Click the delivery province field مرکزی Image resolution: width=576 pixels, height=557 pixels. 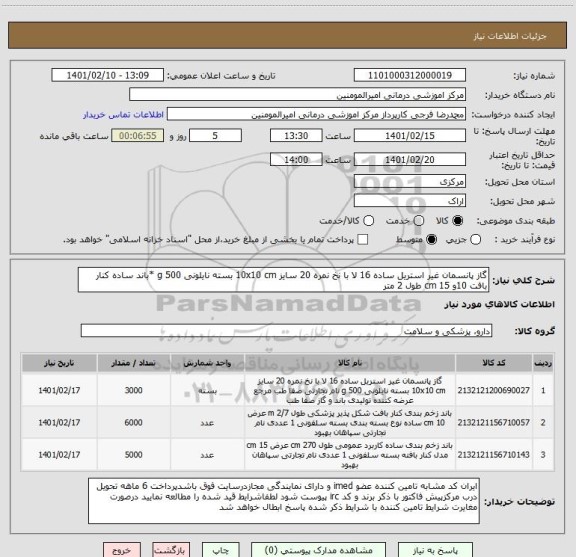410,182
